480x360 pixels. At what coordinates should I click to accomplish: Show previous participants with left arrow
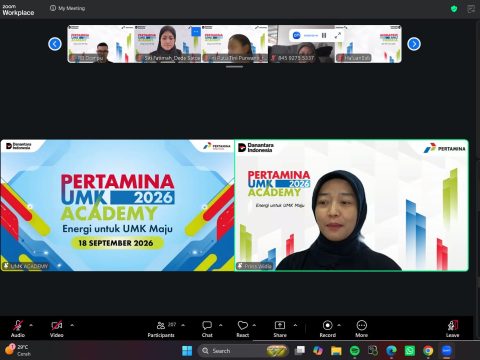[55, 44]
